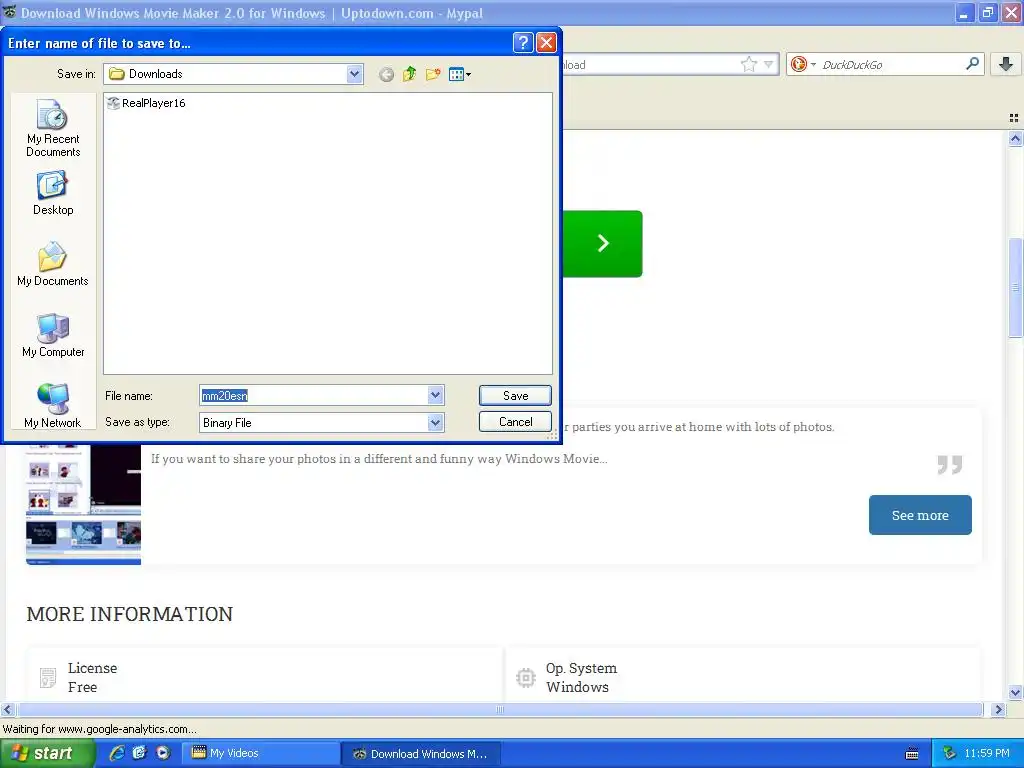
Task: Click the Save button
Action: point(515,395)
